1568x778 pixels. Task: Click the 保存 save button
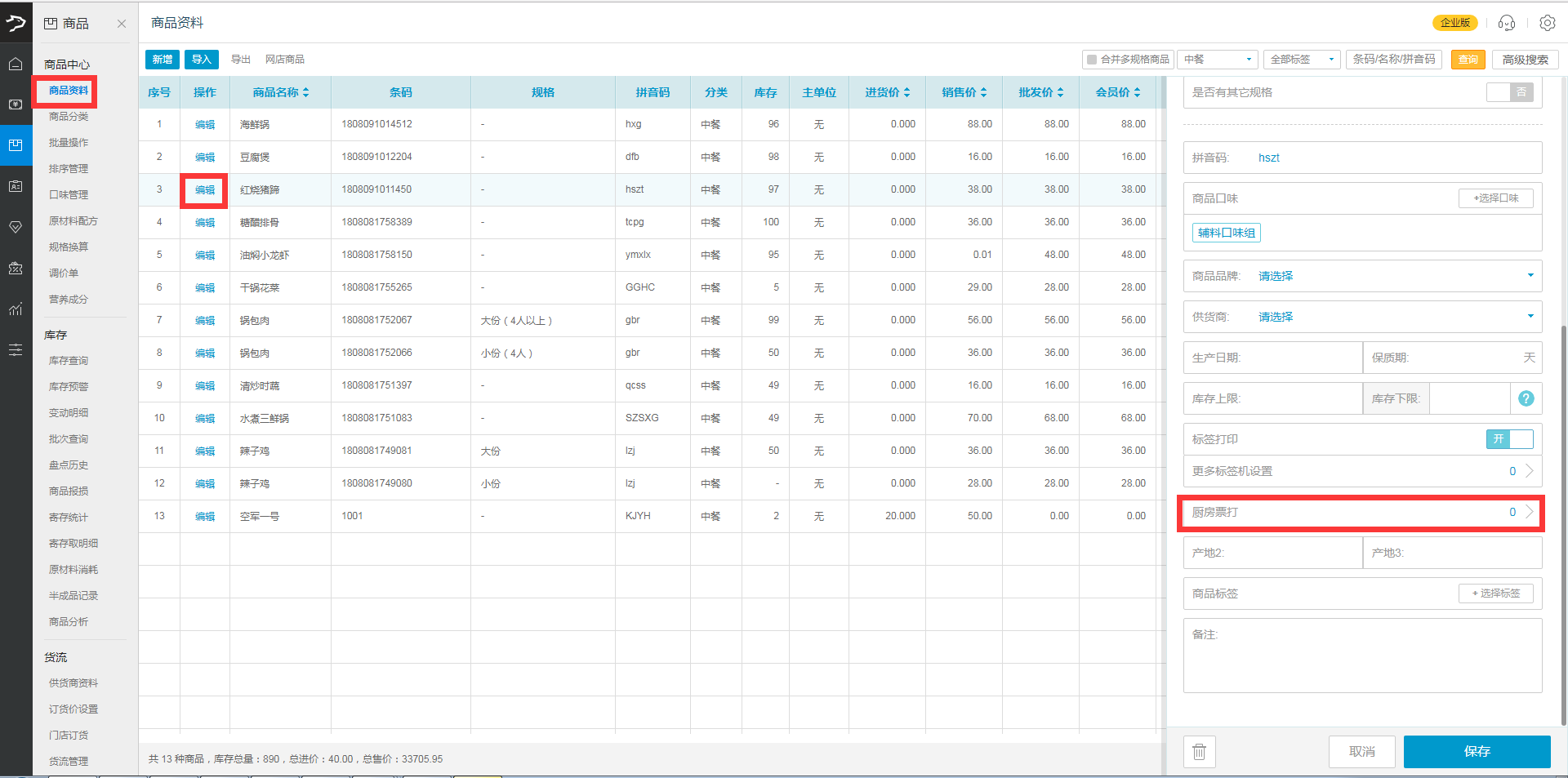coord(1477,752)
